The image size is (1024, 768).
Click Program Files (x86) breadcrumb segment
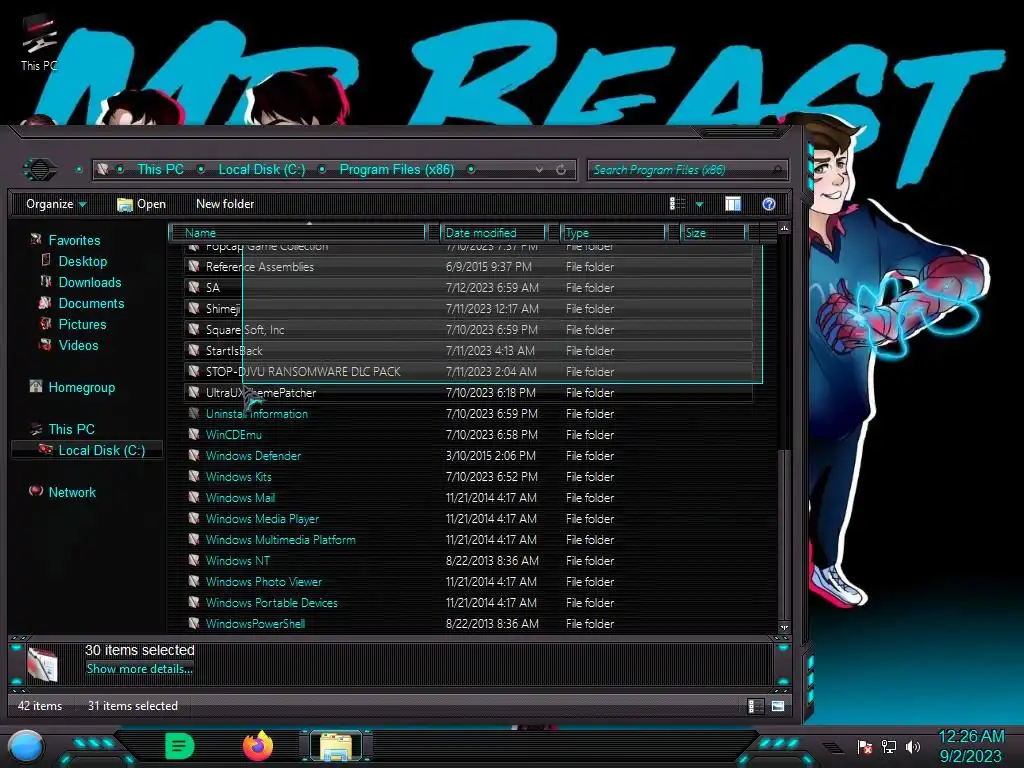(396, 170)
